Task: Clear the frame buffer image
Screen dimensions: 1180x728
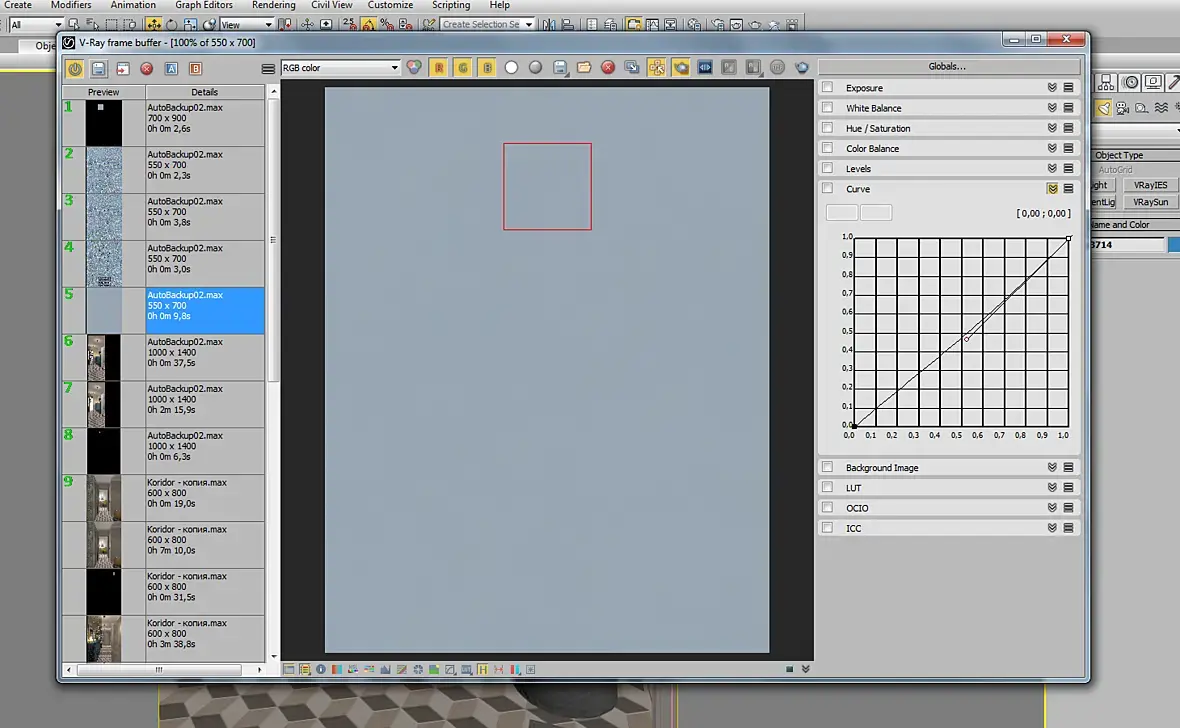Action: (x=608, y=68)
